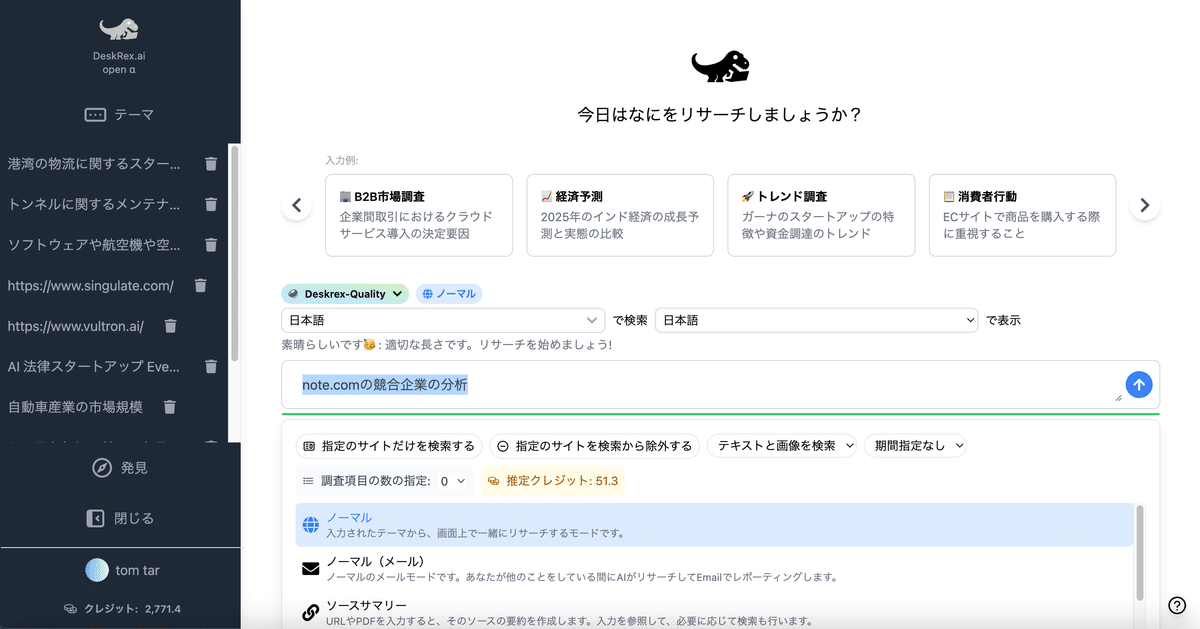
Task: Click the クレジット: 2,771.4 balance
Action: (132, 608)
